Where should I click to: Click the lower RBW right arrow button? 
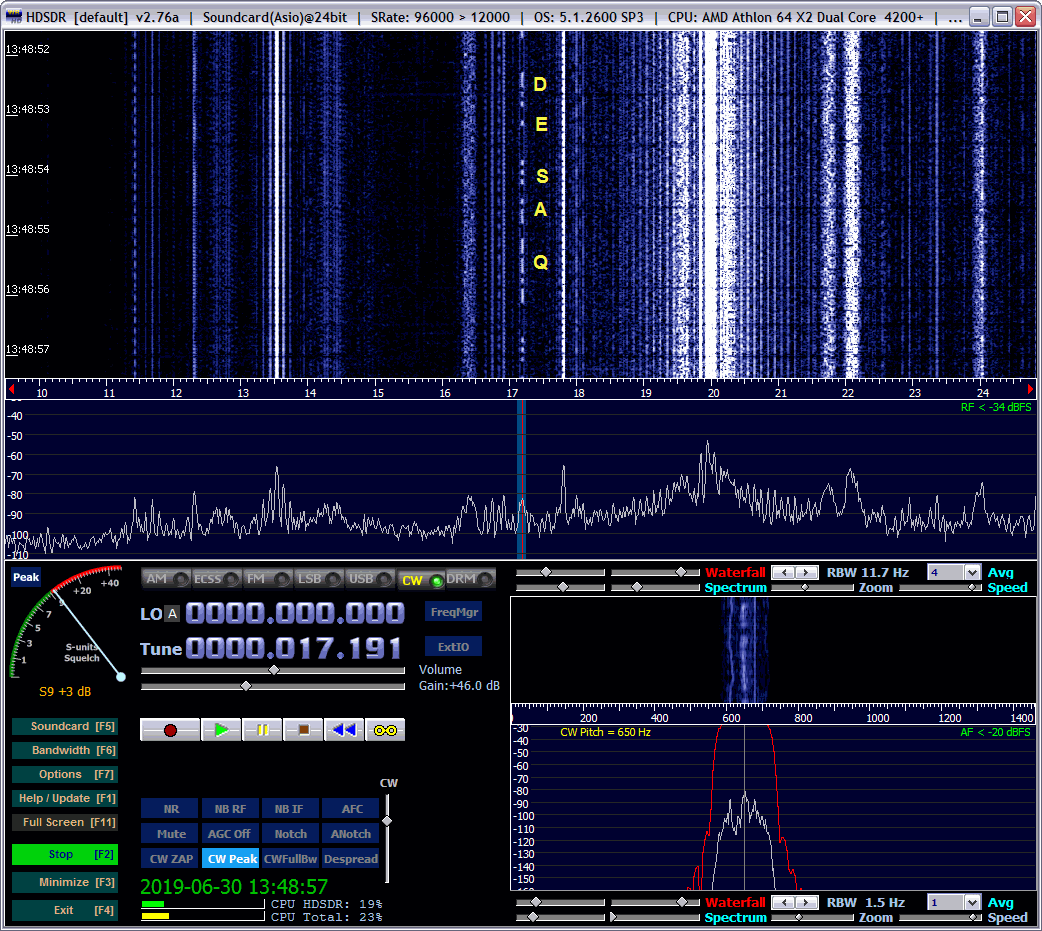point(806,903)
